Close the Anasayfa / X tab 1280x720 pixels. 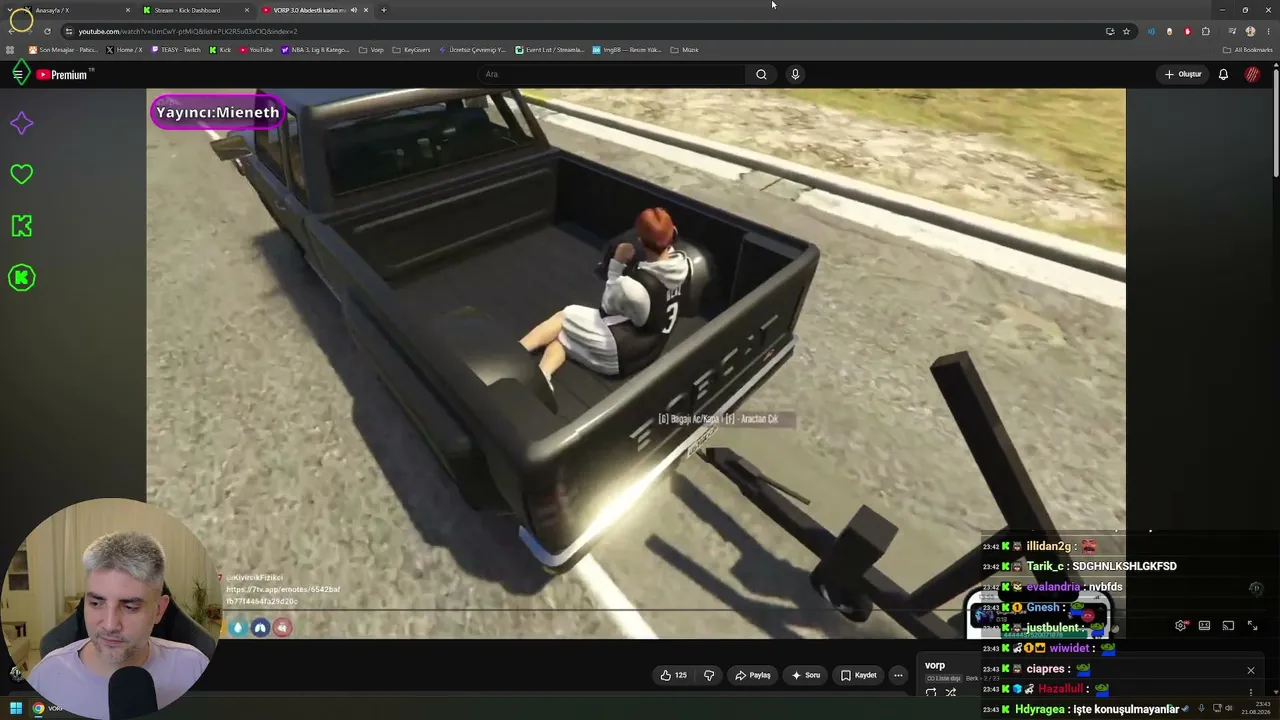[x=127, y=10]
